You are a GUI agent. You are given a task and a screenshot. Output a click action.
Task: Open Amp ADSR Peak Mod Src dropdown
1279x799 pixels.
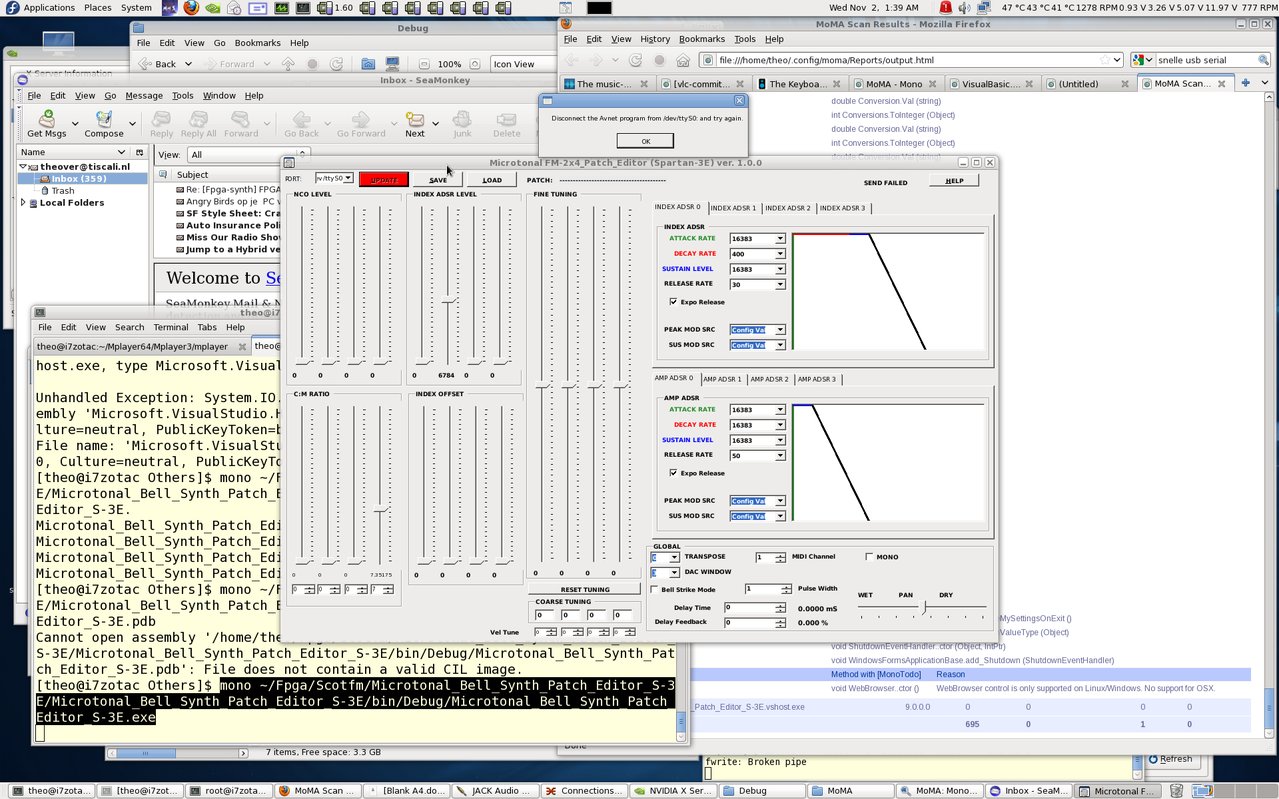[780, 501]
